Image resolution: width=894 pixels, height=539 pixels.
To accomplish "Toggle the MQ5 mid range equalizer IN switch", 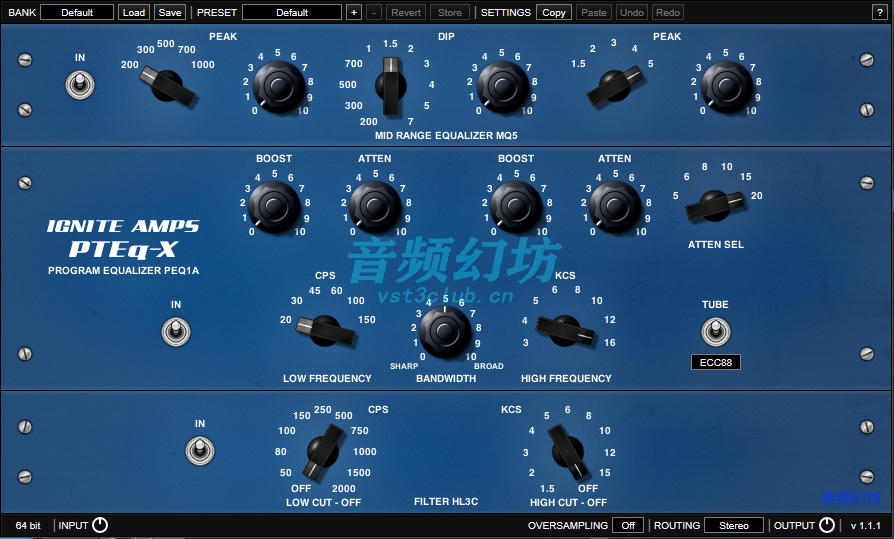I will coord(80,86).
